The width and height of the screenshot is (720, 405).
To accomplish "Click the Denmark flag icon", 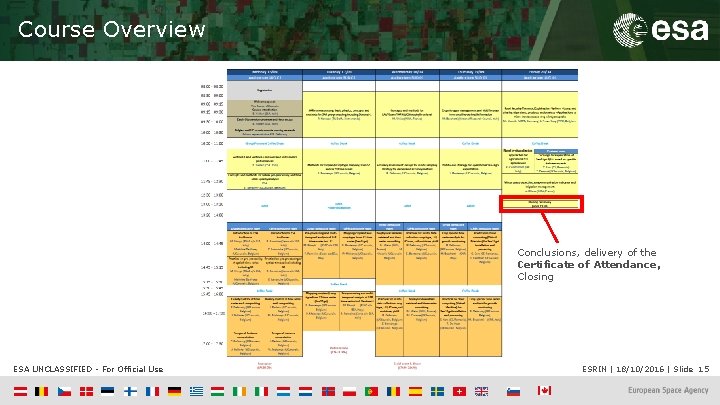I will tap(86, 391).
